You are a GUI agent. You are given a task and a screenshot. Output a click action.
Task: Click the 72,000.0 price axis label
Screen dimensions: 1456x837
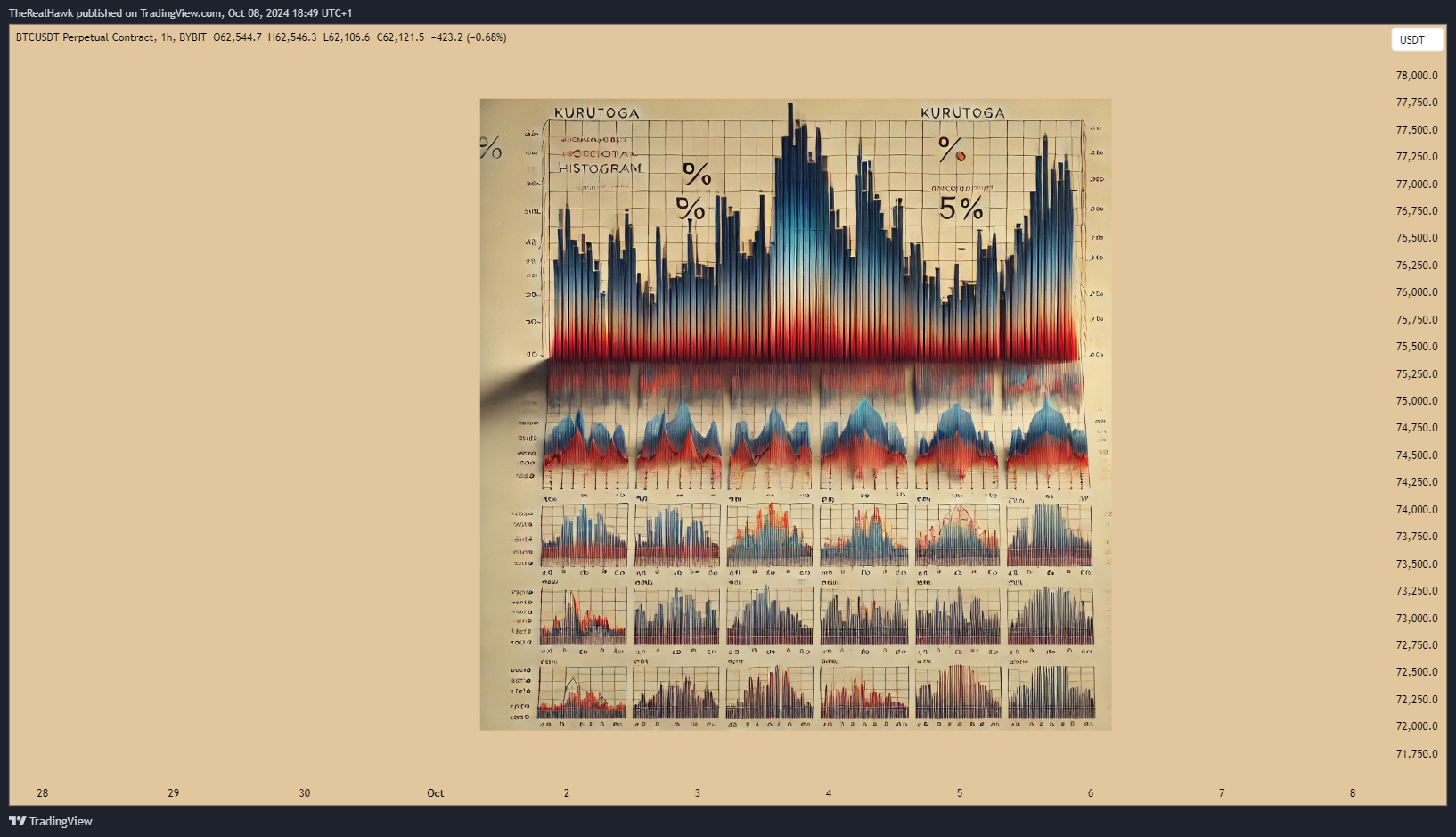coord(1417,726)
